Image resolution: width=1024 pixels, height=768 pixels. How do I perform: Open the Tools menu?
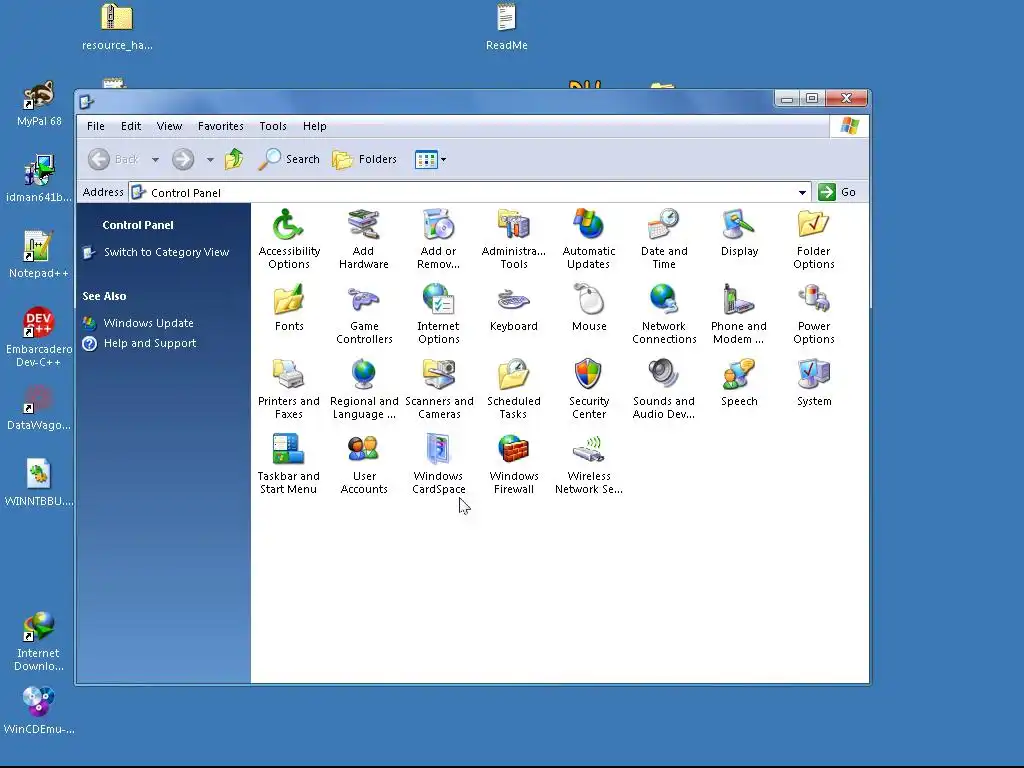pyautogui.click(x=273, y=126)
